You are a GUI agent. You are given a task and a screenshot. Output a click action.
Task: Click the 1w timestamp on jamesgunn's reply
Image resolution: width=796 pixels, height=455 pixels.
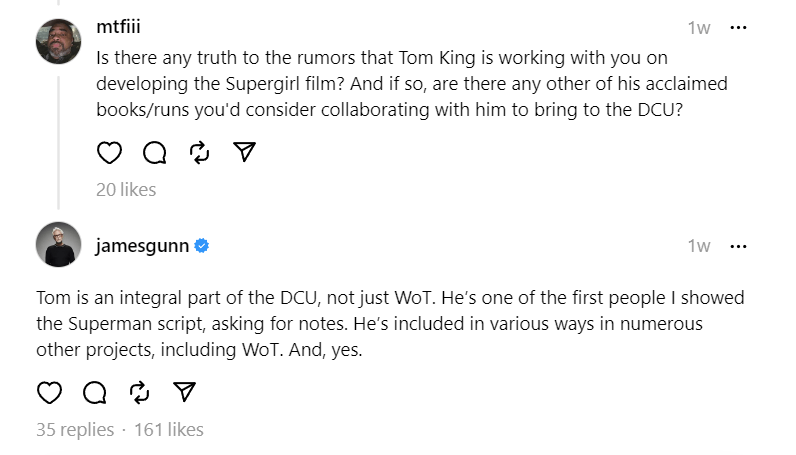click(x=699, y=245)
